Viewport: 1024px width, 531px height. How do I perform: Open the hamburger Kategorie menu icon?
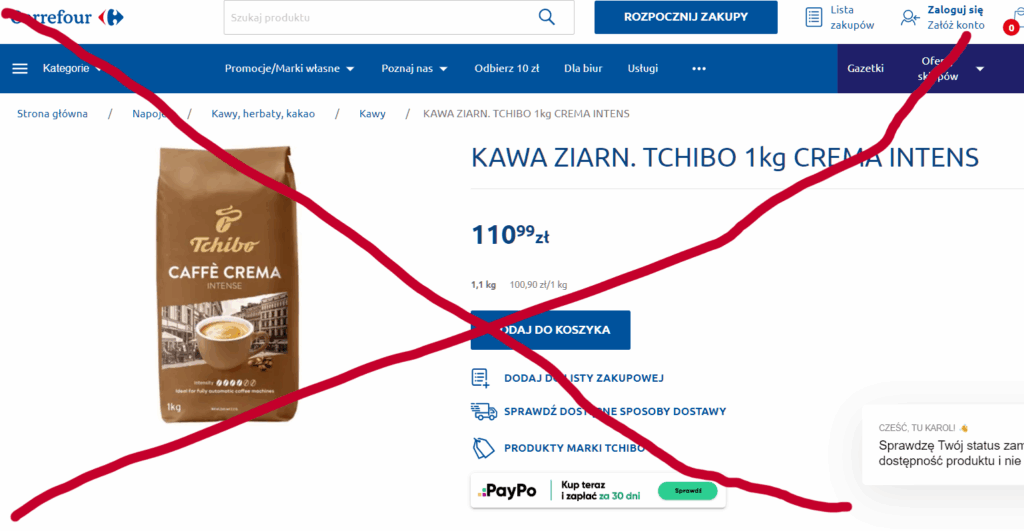(20, 69)
